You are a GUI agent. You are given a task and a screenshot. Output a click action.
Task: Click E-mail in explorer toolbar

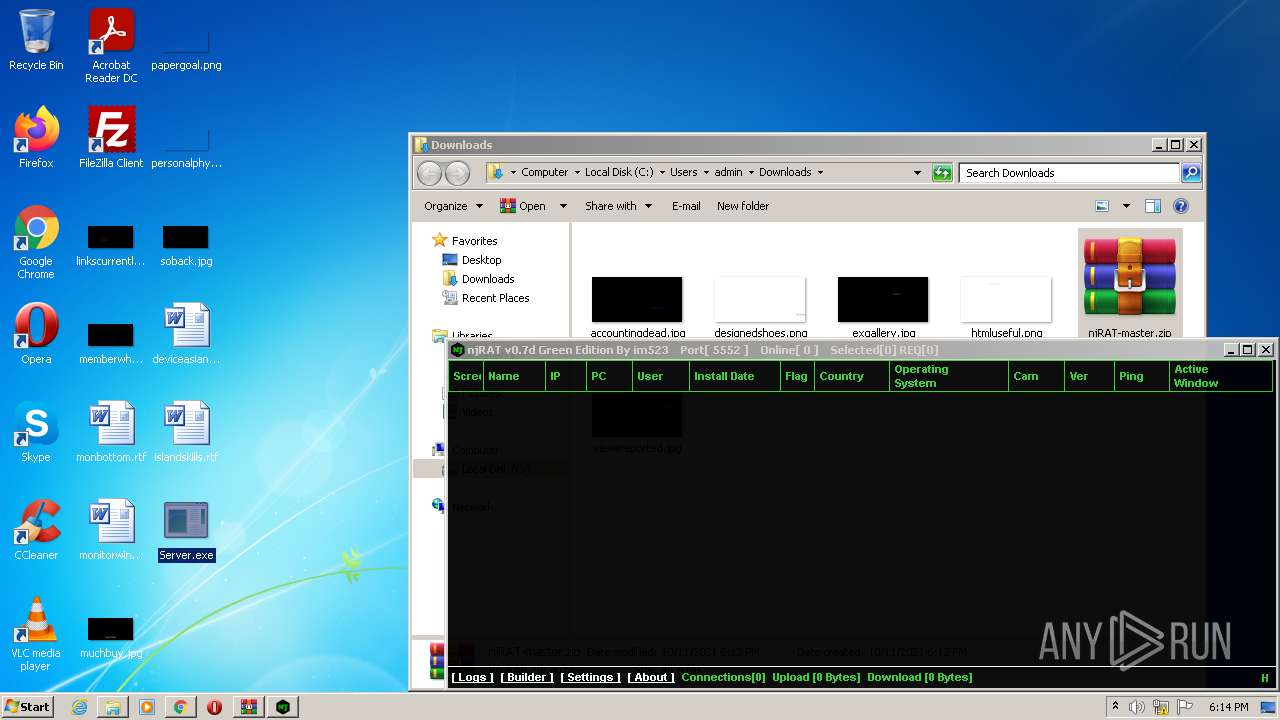tap(686, 206)
